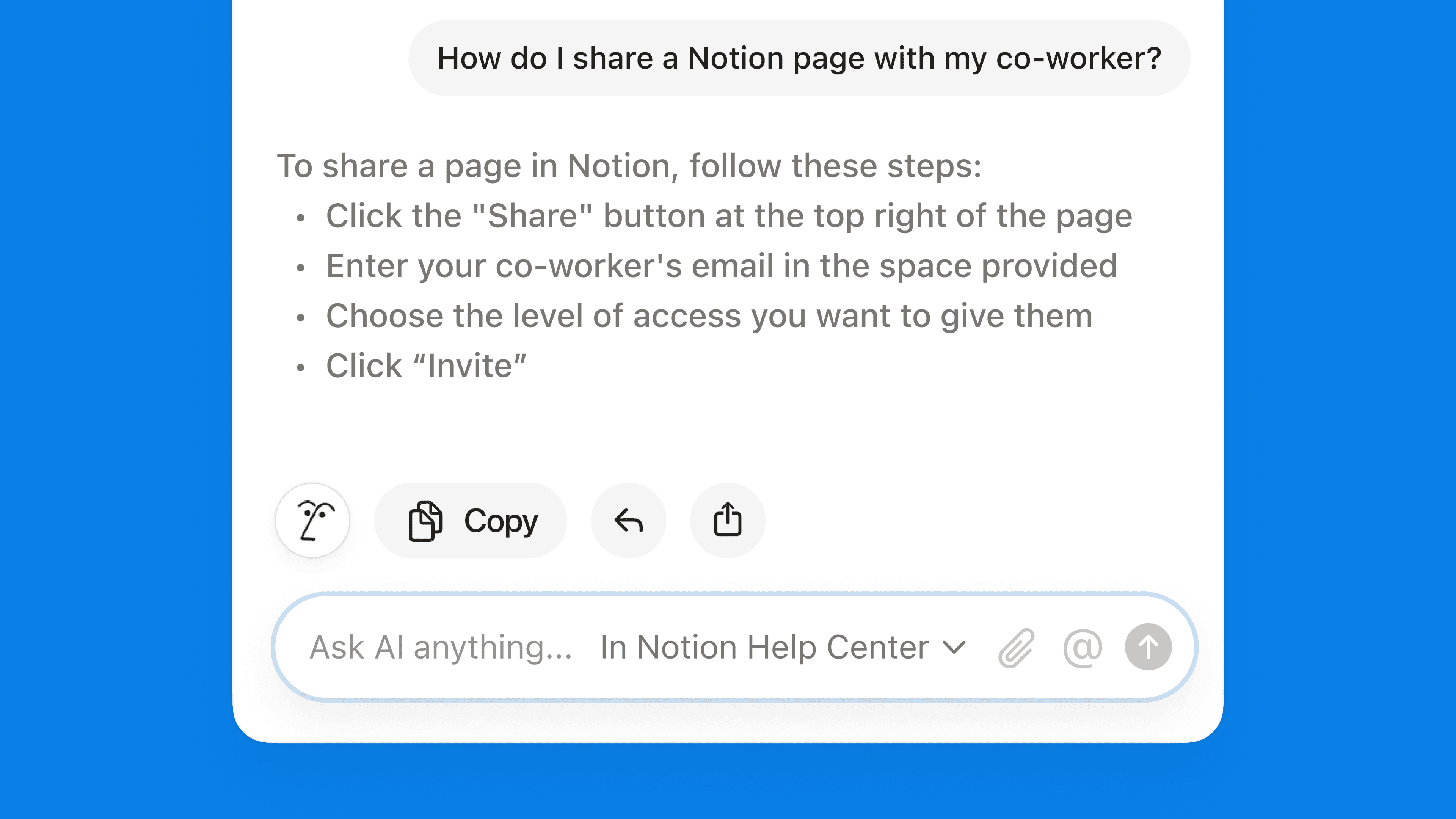Click the Copy button
The image size is (1456, 819).
[471, 520]
